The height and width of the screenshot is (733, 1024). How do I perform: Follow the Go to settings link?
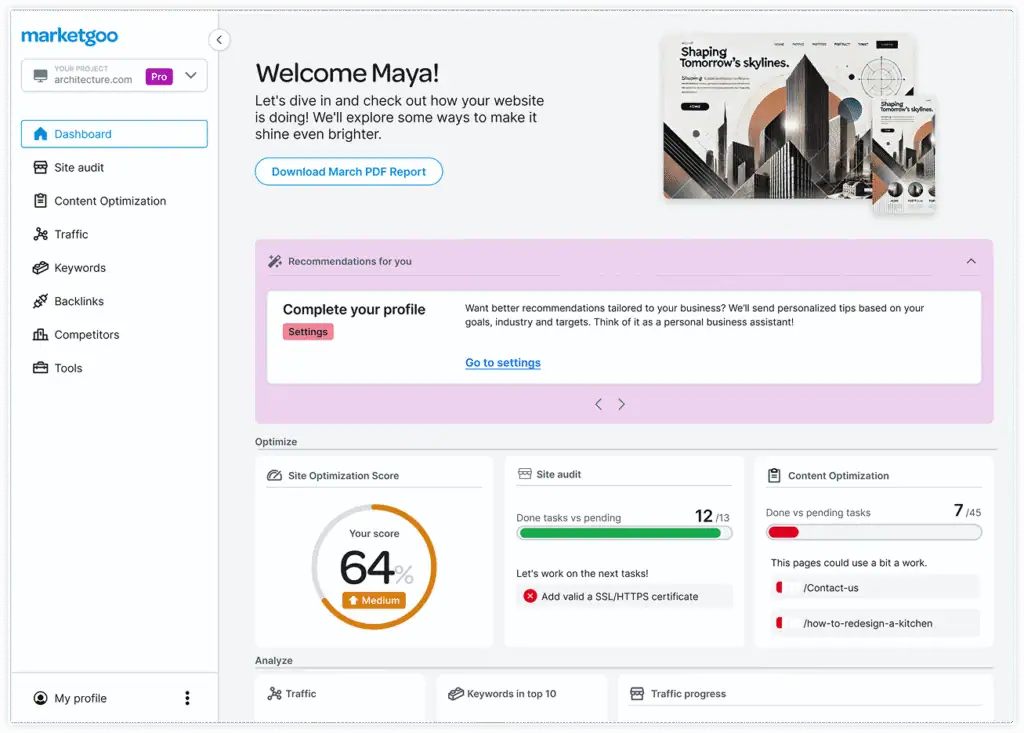[x=502, y=362]
